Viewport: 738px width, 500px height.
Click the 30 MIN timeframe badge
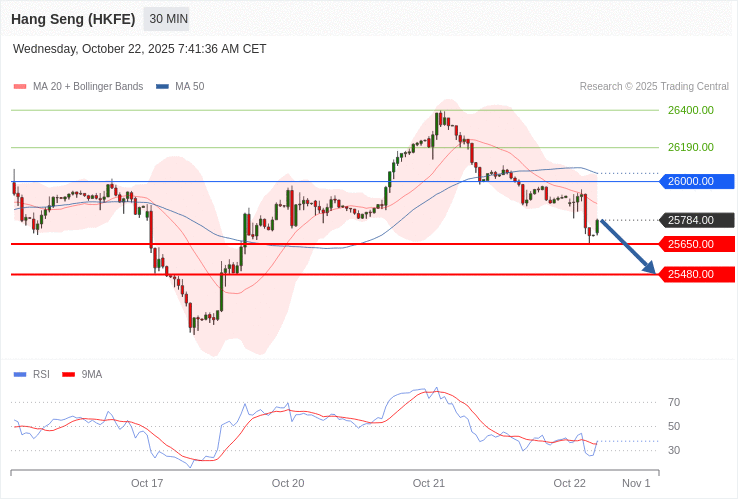tap(166, 19)
